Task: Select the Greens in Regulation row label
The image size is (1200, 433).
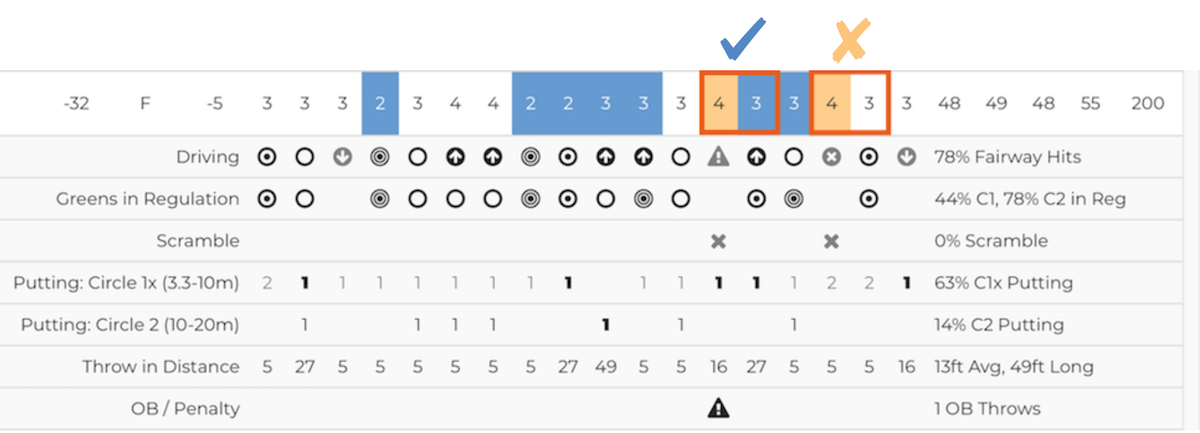Action: pyautogui.click(x=148, y=199)
